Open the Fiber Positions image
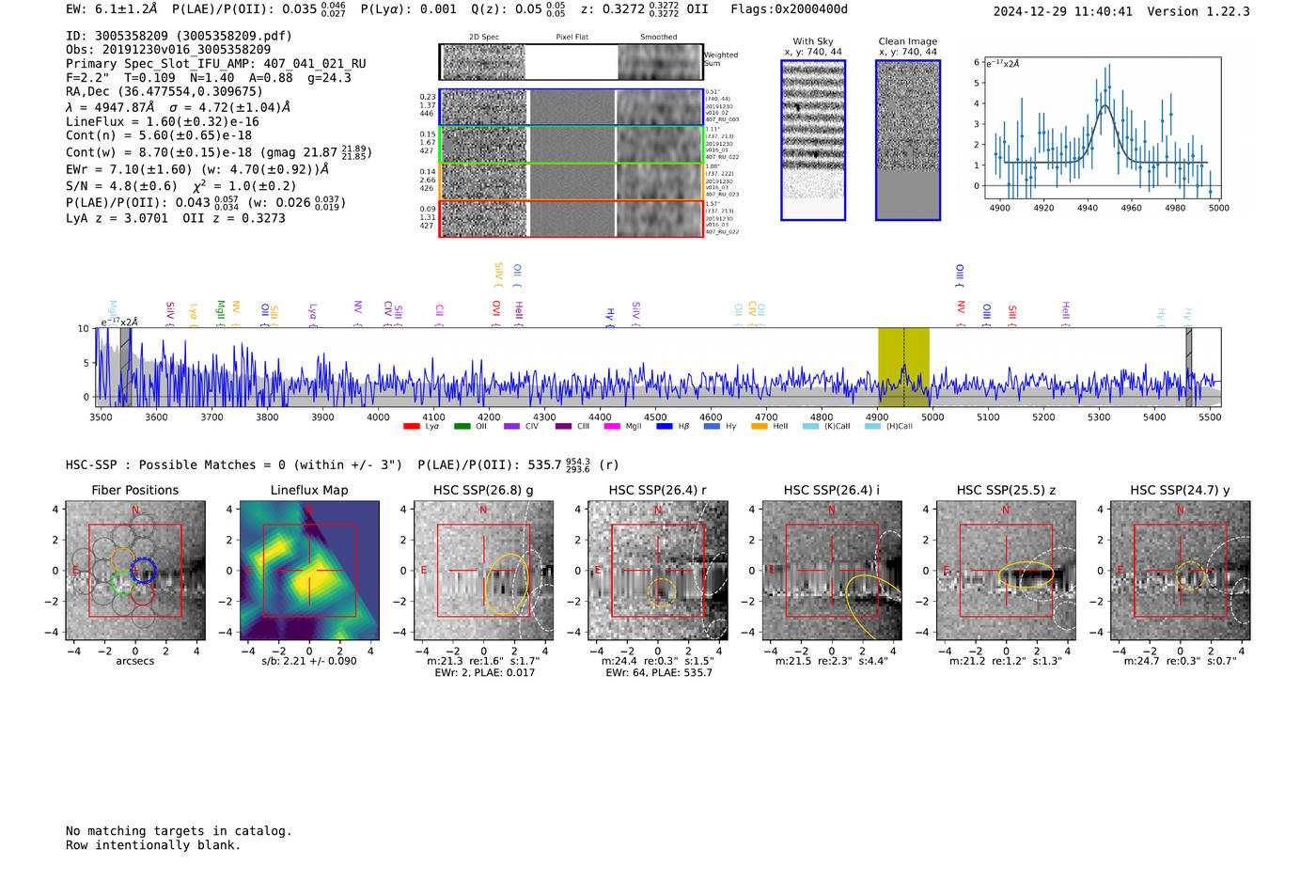The height and width of the screenshot is (896, 1316). coord(135,571)
